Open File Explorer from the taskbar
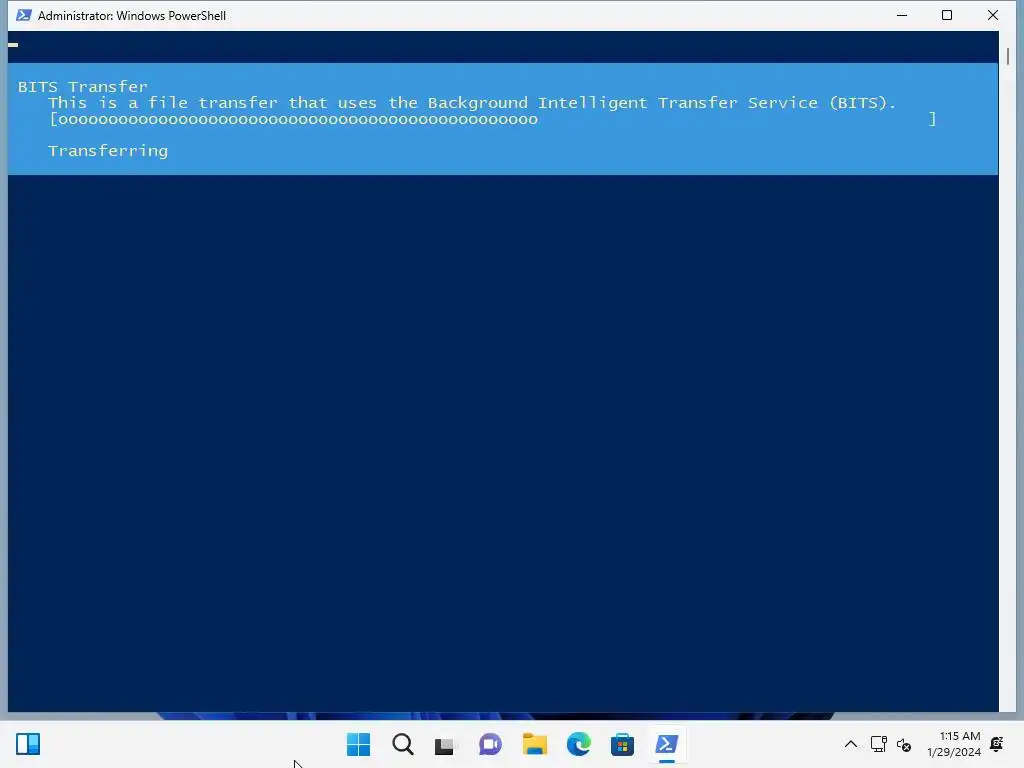This screenshot has height=768, width=1024. tap(535, 744)
